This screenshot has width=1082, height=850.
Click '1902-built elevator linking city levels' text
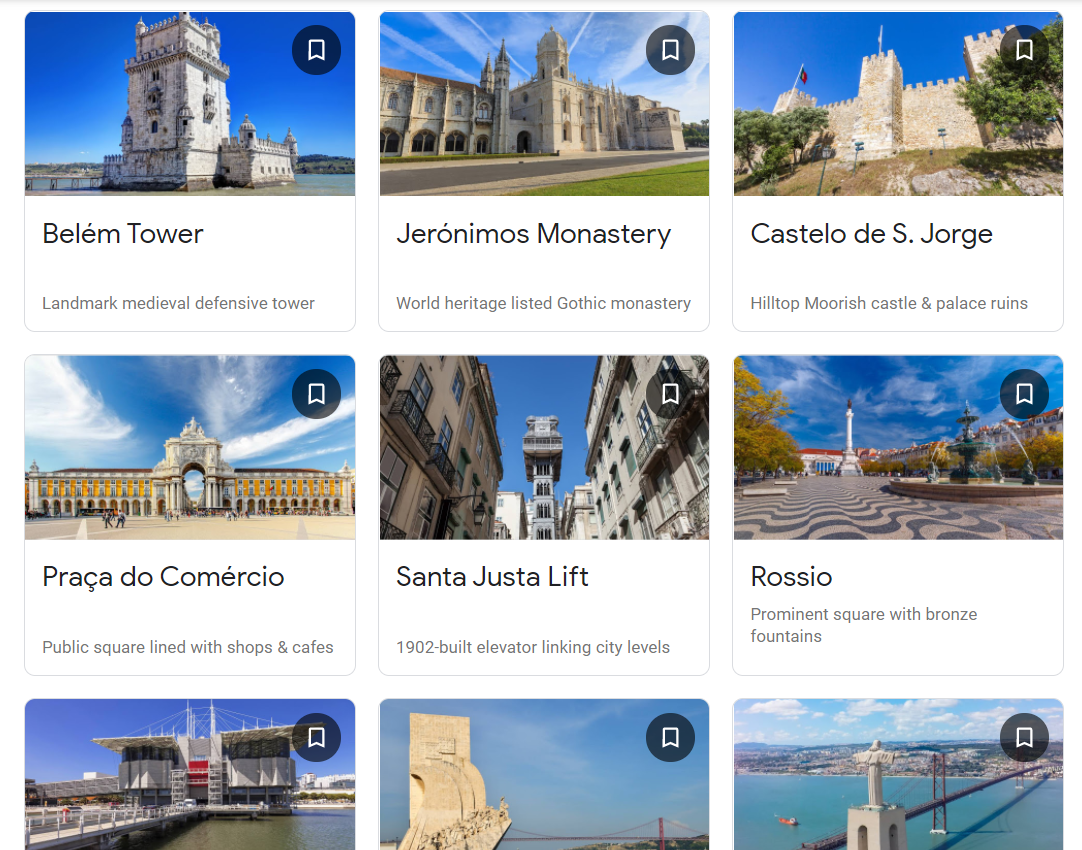tap(533, 647)
